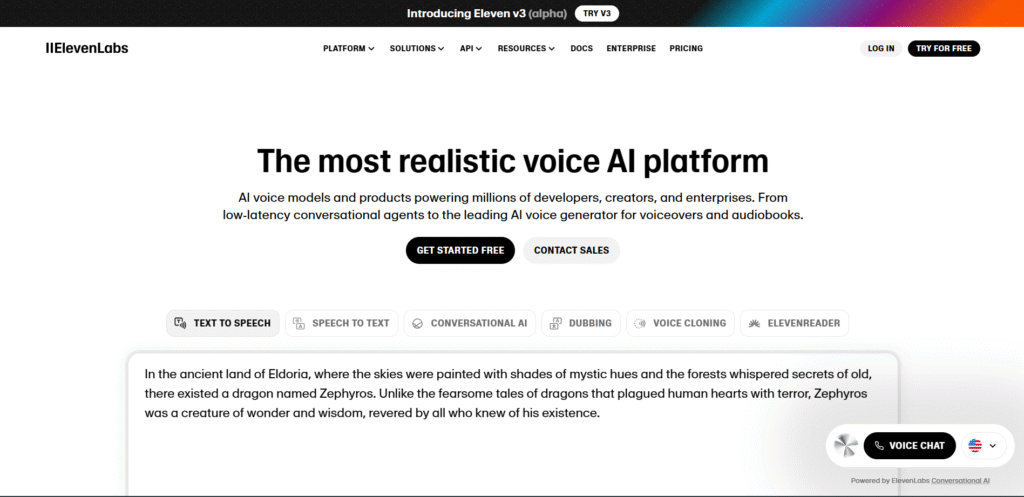Image resolution: width=1024 pixels, height=497 pixels.
Task: Click the Contact Sales button
Action: [x=571, y=250]
